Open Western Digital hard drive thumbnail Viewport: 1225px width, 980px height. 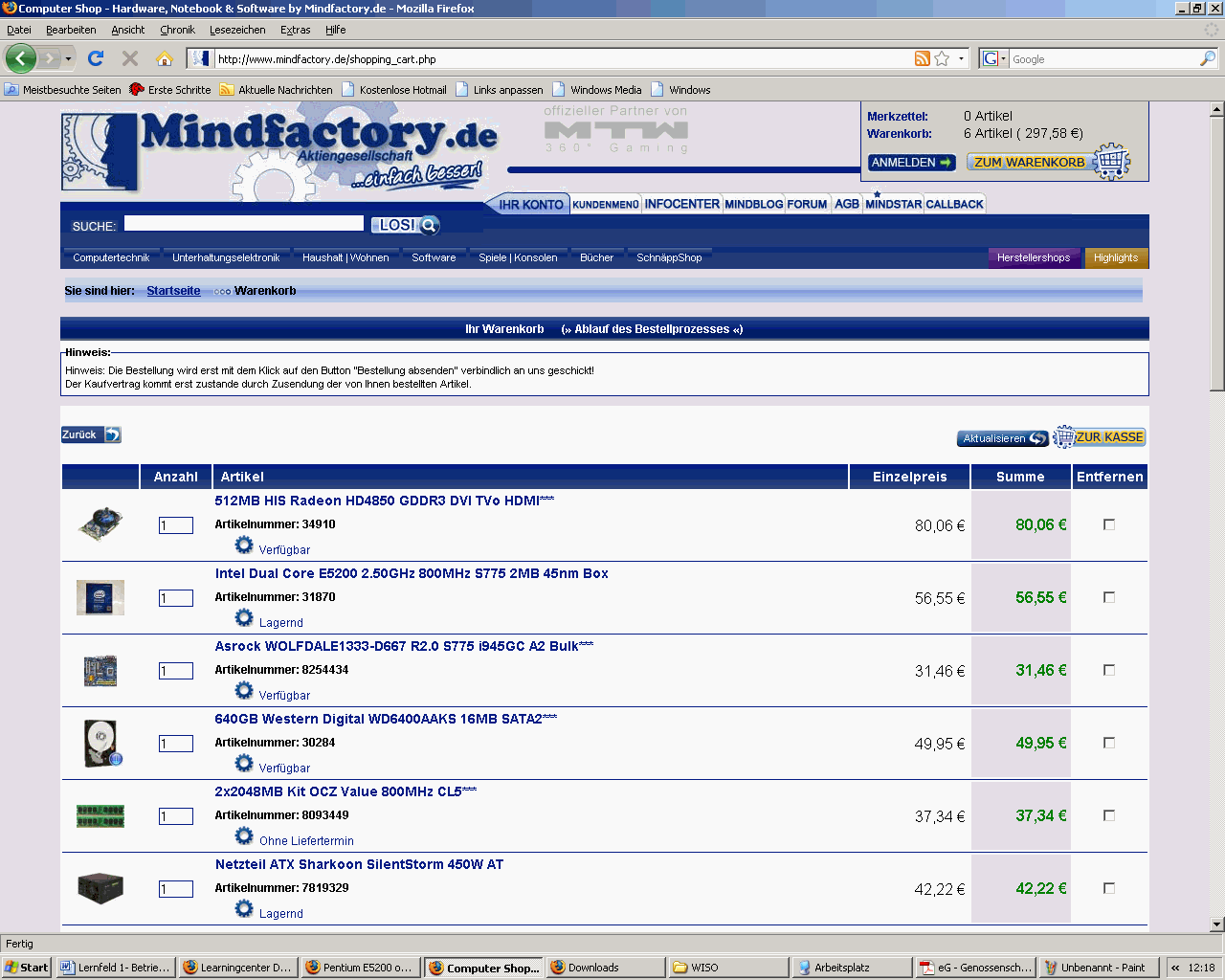point(101,744)
